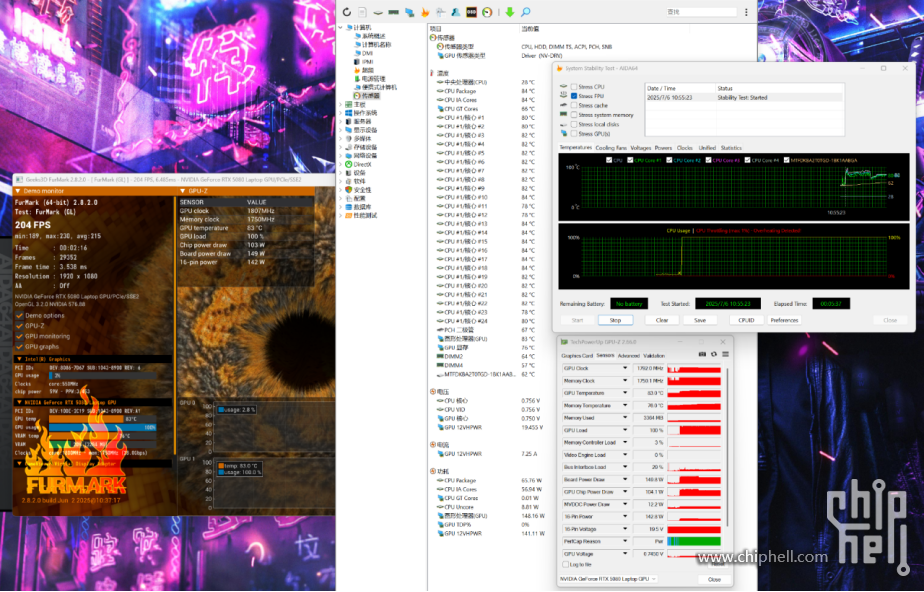Click the CPUID button

tap(746, 320)
